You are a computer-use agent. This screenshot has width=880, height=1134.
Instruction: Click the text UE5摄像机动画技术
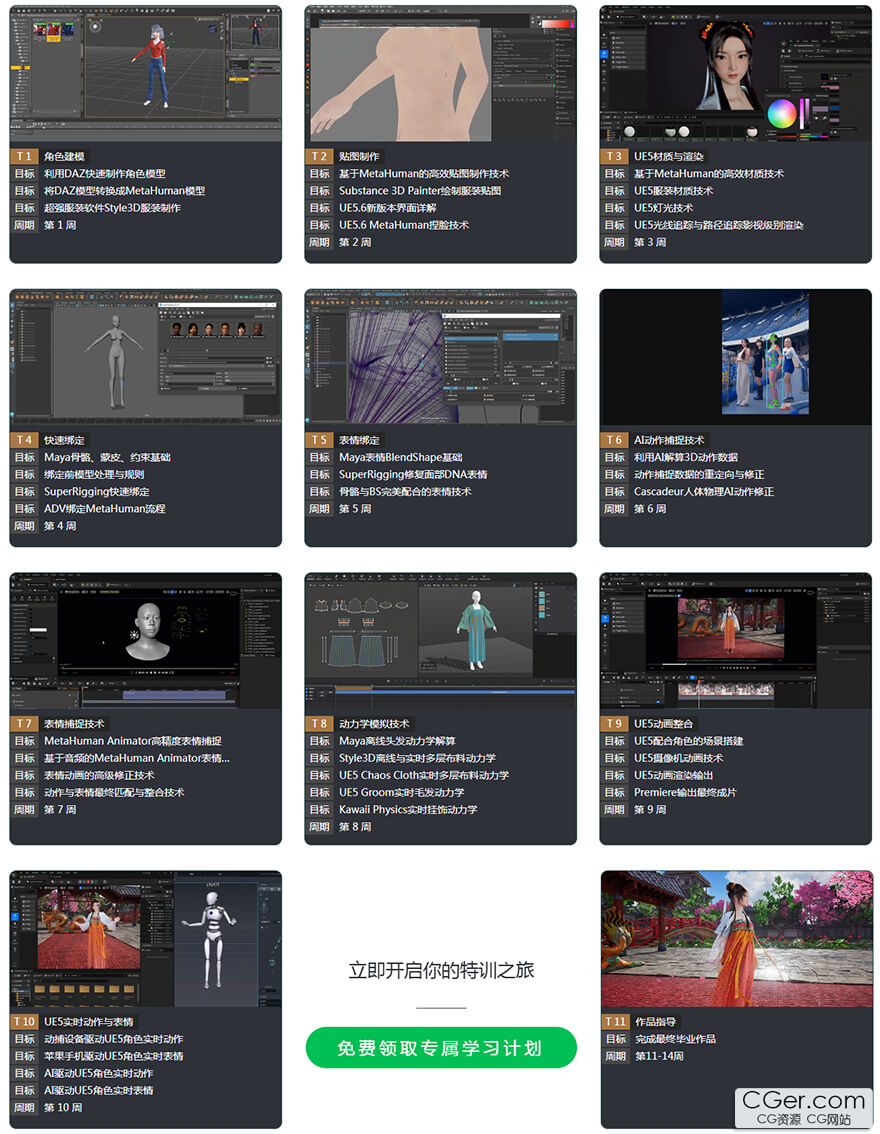coord(678,758)
